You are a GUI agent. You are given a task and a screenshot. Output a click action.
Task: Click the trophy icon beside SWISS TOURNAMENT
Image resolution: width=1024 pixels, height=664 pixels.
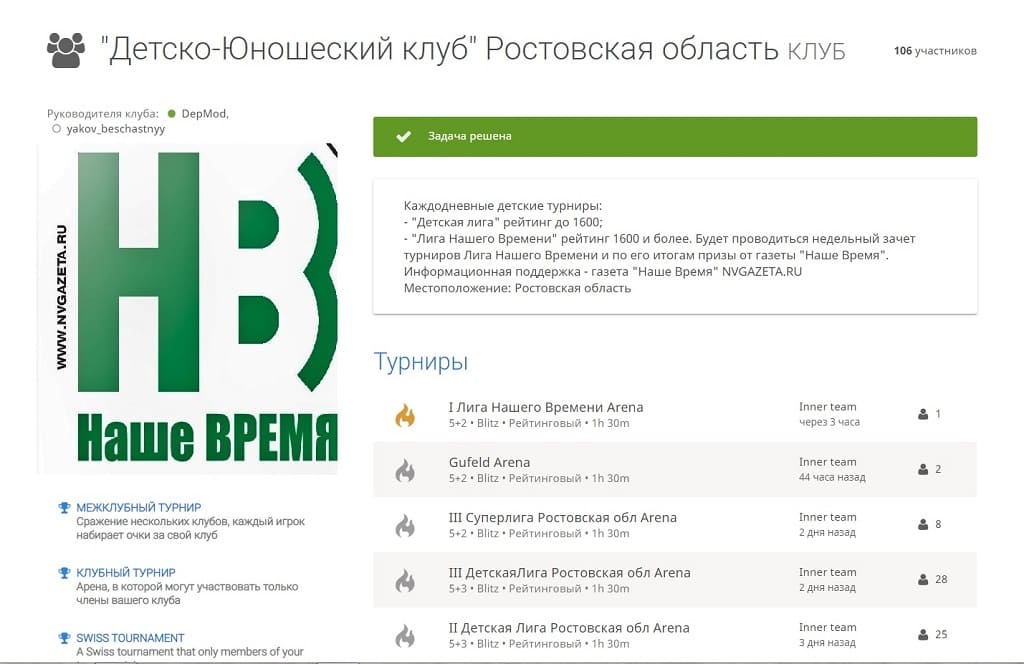(64, 638)
